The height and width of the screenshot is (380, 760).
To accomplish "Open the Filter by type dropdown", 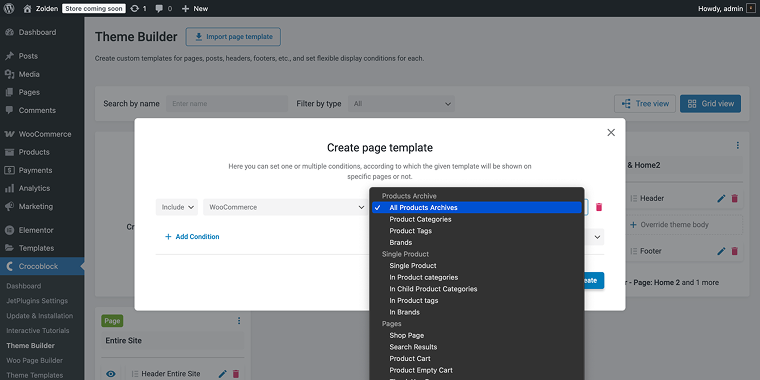I will [401, 104].
